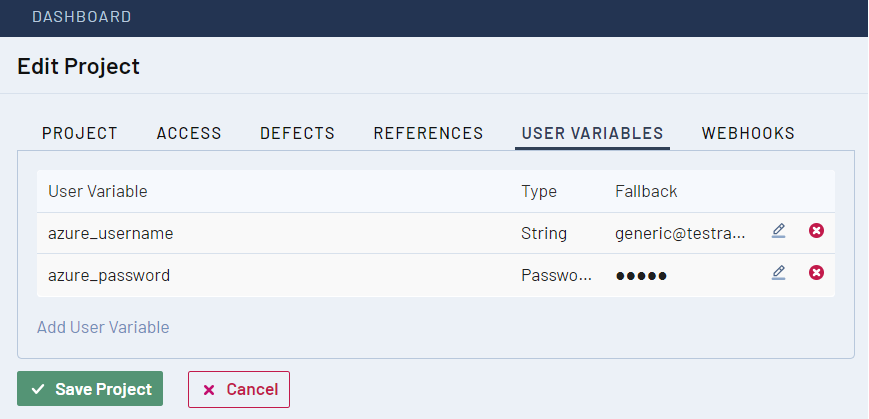Click the generic@testra... fallback value
The image size is (869, 419).
point(680,233)
